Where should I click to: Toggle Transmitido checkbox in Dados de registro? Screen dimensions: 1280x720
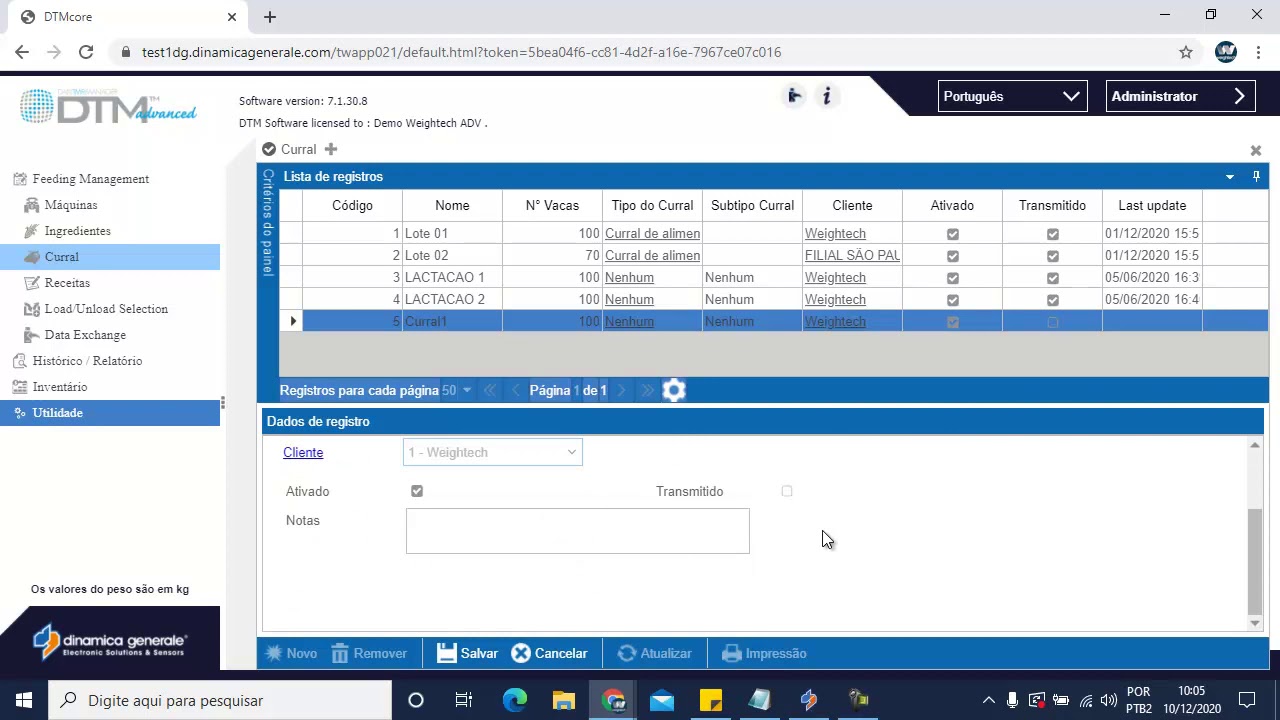787,491
